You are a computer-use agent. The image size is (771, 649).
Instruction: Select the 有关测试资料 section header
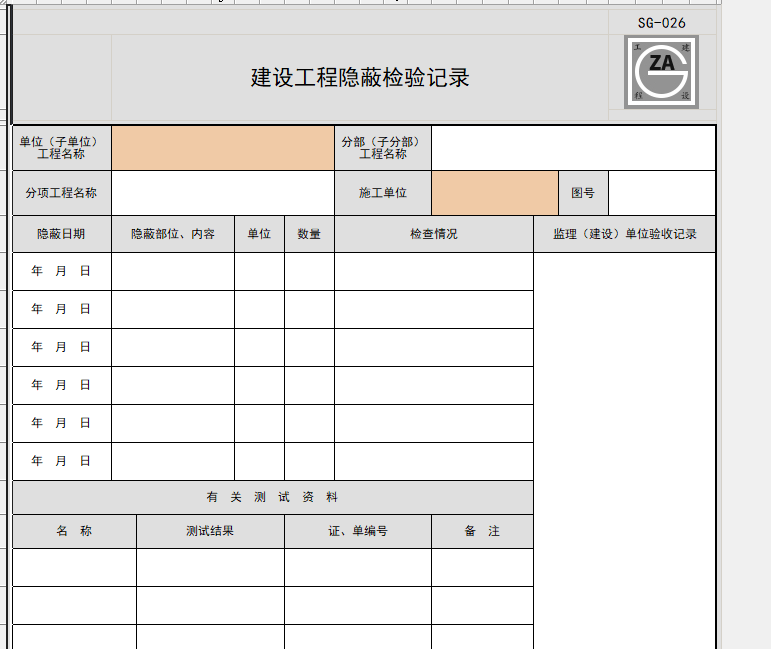273,498
